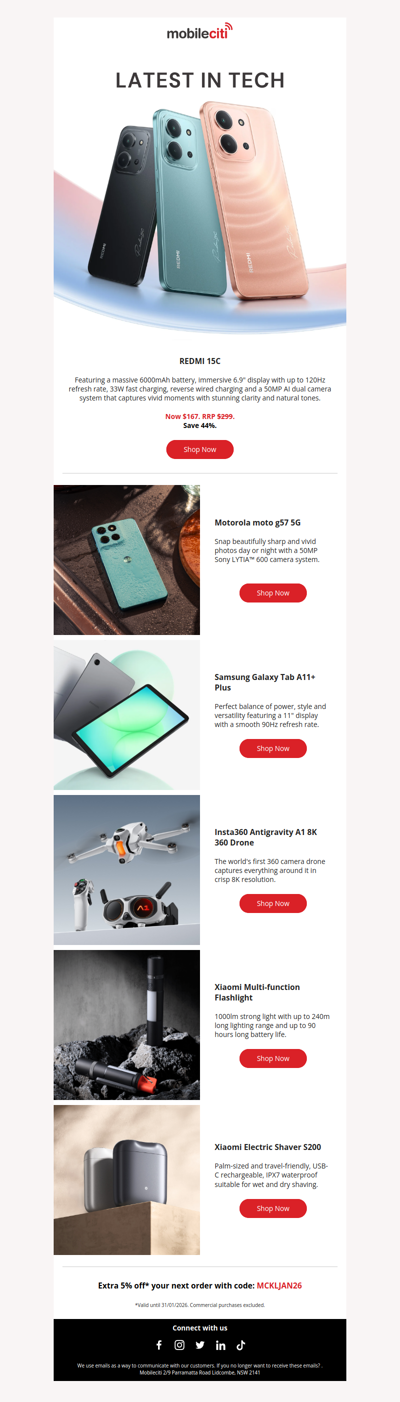Open the Facebook social icon
This screenshot has height=1402, width=400.
[159, 1345]
